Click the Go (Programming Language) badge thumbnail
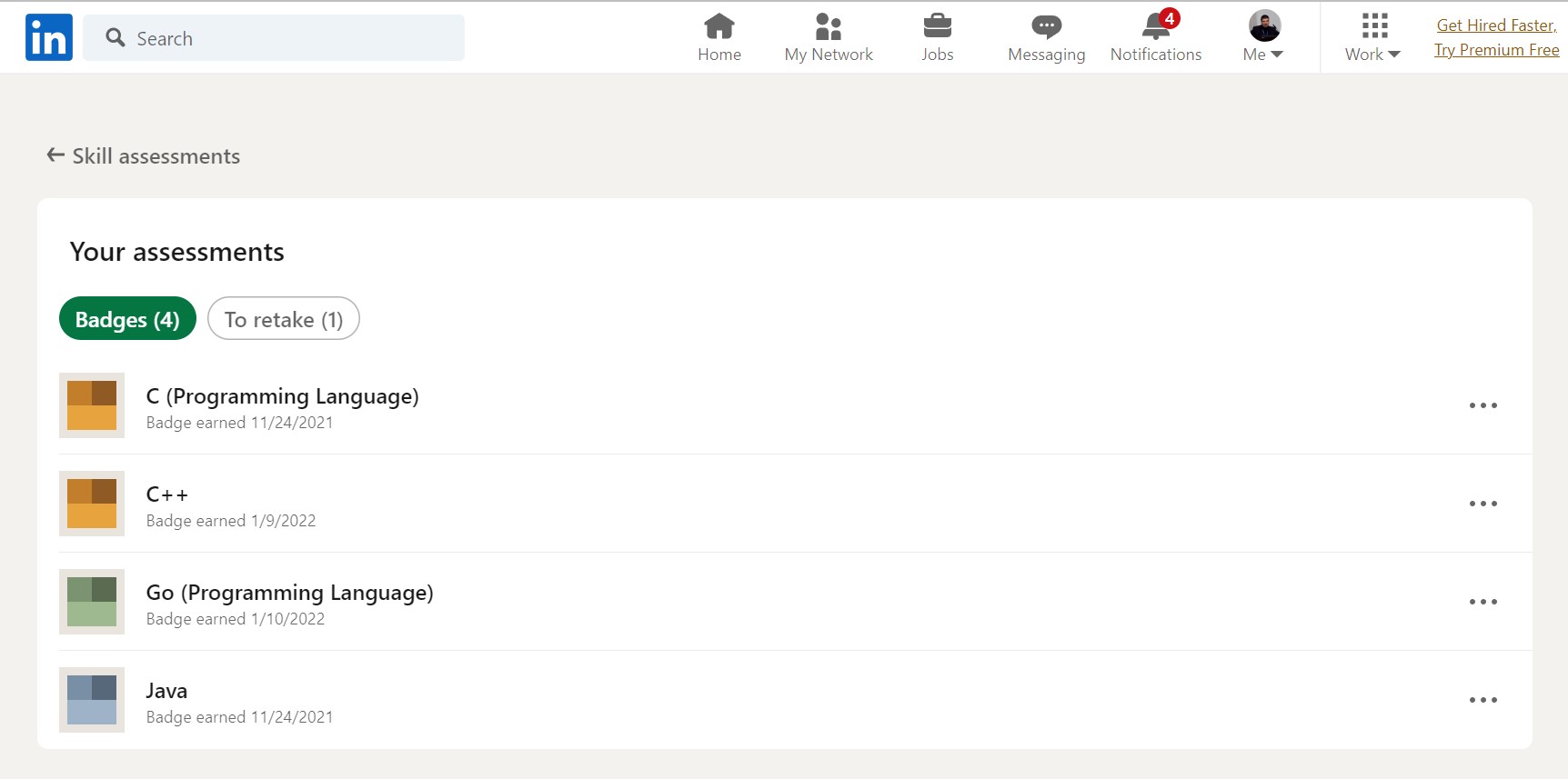 [92, 602]
